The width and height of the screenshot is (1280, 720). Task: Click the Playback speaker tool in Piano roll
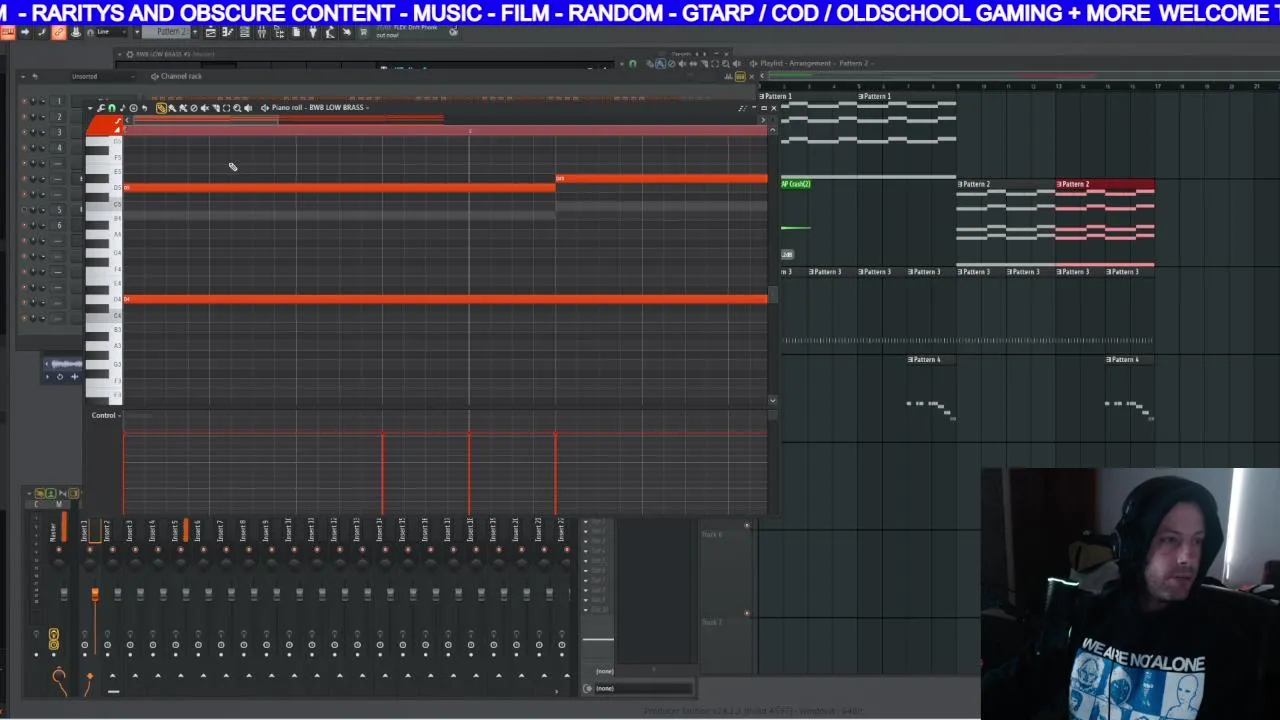(248, 108)
